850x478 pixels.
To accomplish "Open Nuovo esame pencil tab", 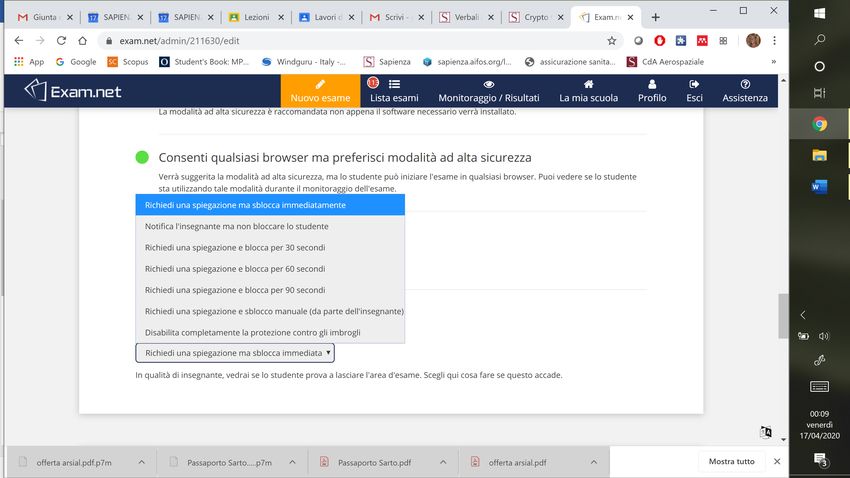I will [320, 85].
